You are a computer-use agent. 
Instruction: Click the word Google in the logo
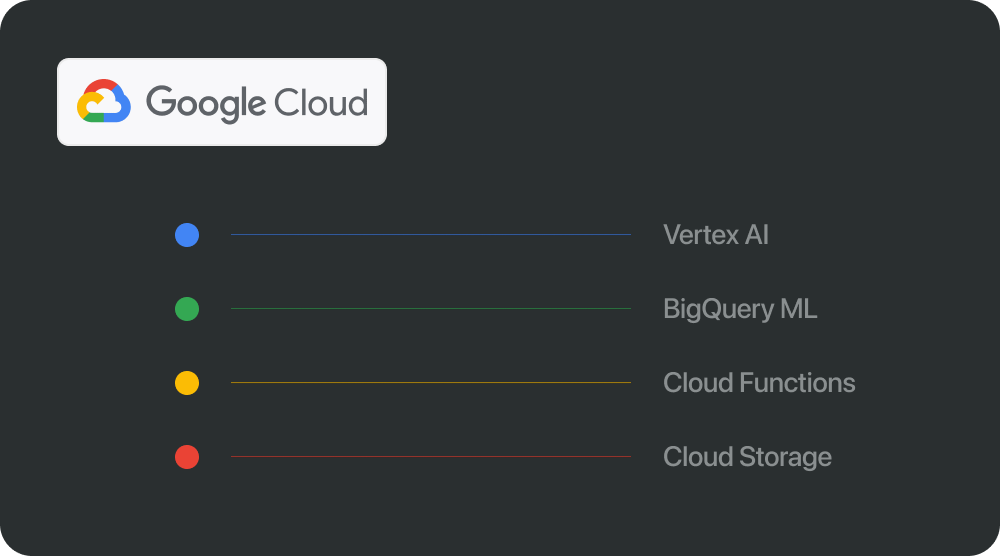coord(205,103)
